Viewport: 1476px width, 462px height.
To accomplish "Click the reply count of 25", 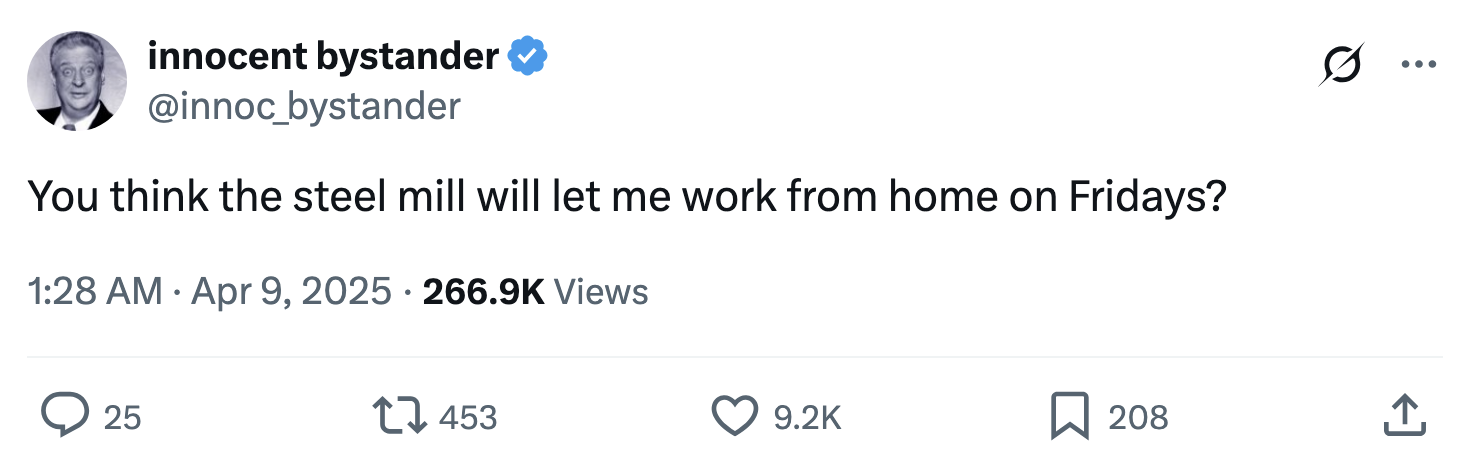I will coord(122,417).
